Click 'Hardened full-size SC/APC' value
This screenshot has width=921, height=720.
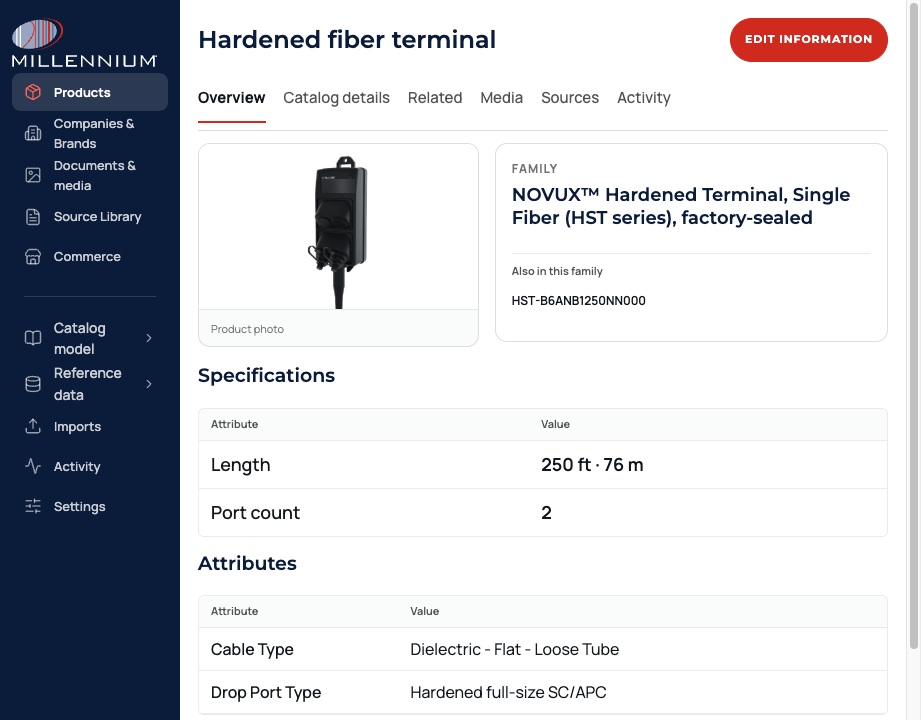(508, 692)
